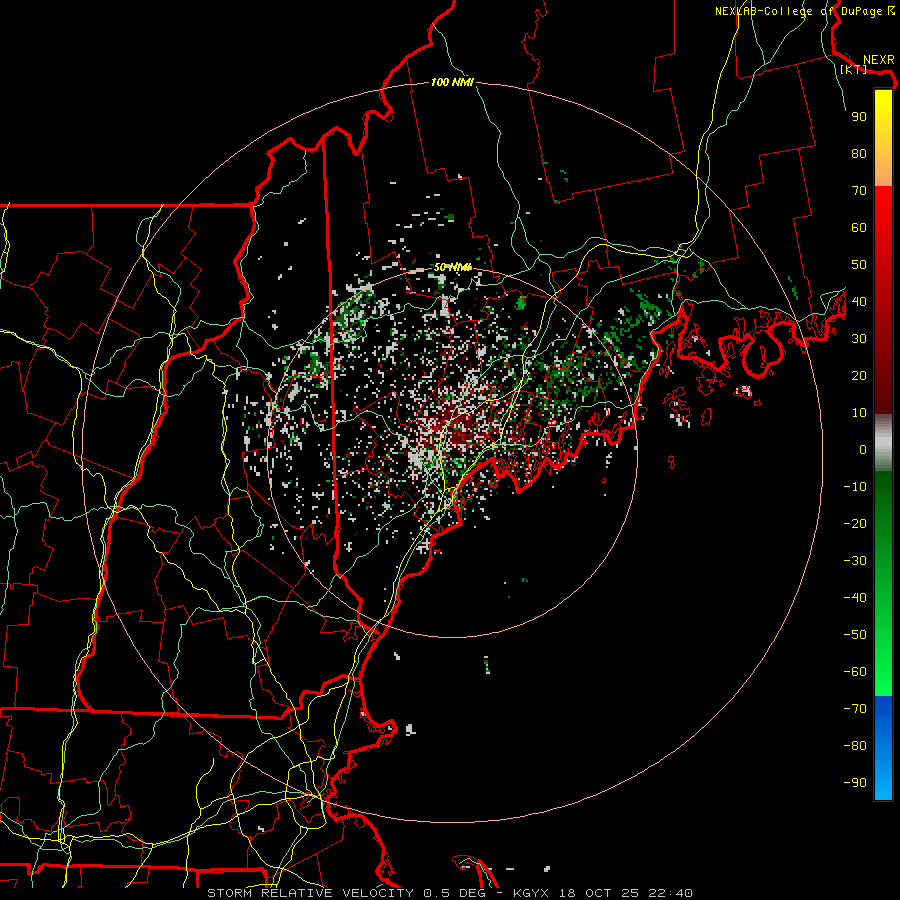This screenshot has width=900, height=900.
Task: Click the "100 NMI" range ring label
Action: [x=452, y=83]
